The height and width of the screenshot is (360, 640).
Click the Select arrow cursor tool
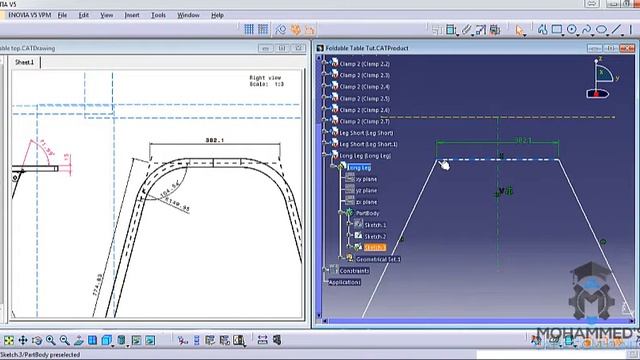point(519,30)
